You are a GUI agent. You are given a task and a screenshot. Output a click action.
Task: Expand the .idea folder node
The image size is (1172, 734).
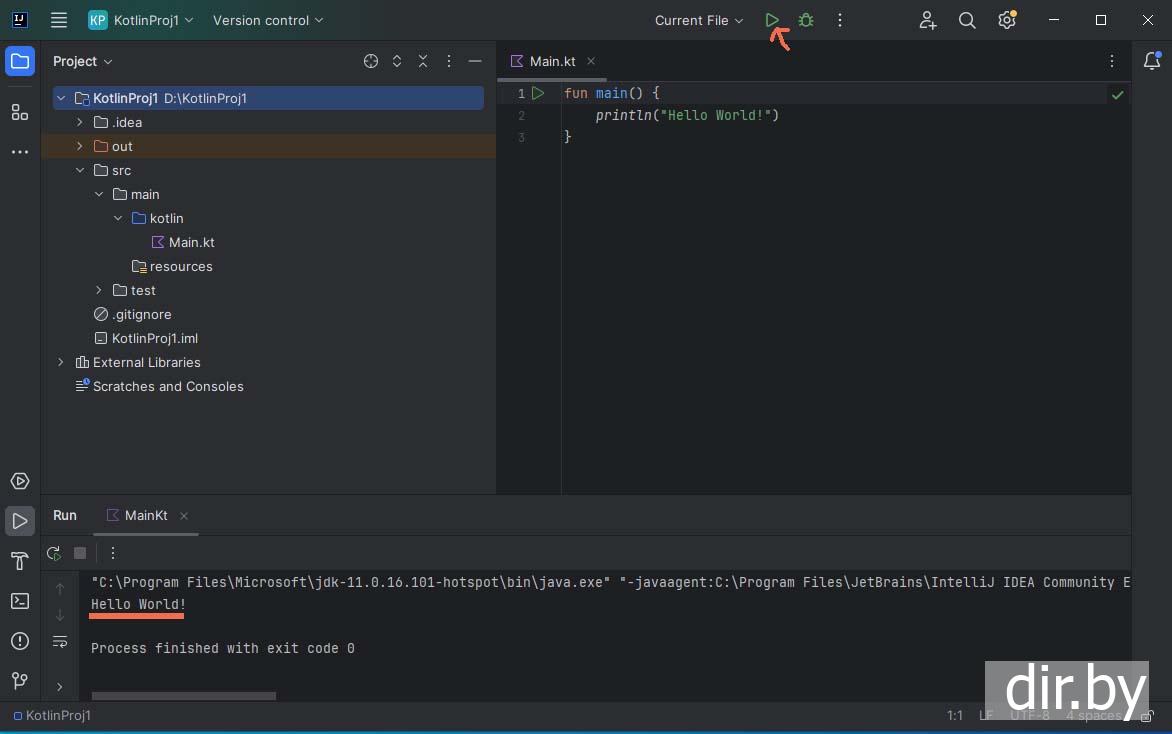(x=80, y=122)
